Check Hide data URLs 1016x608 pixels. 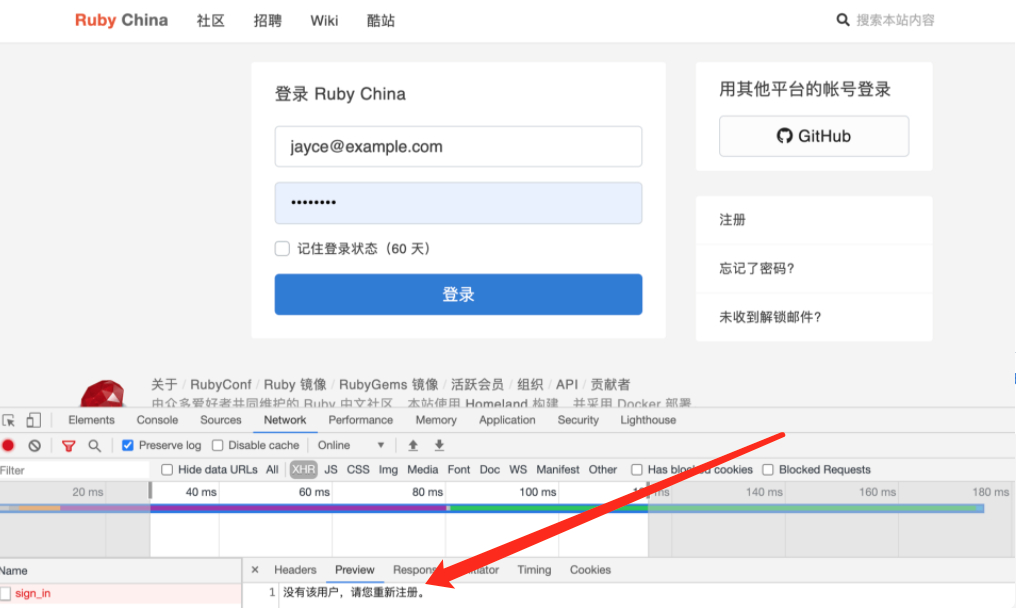tap(167, 469)
